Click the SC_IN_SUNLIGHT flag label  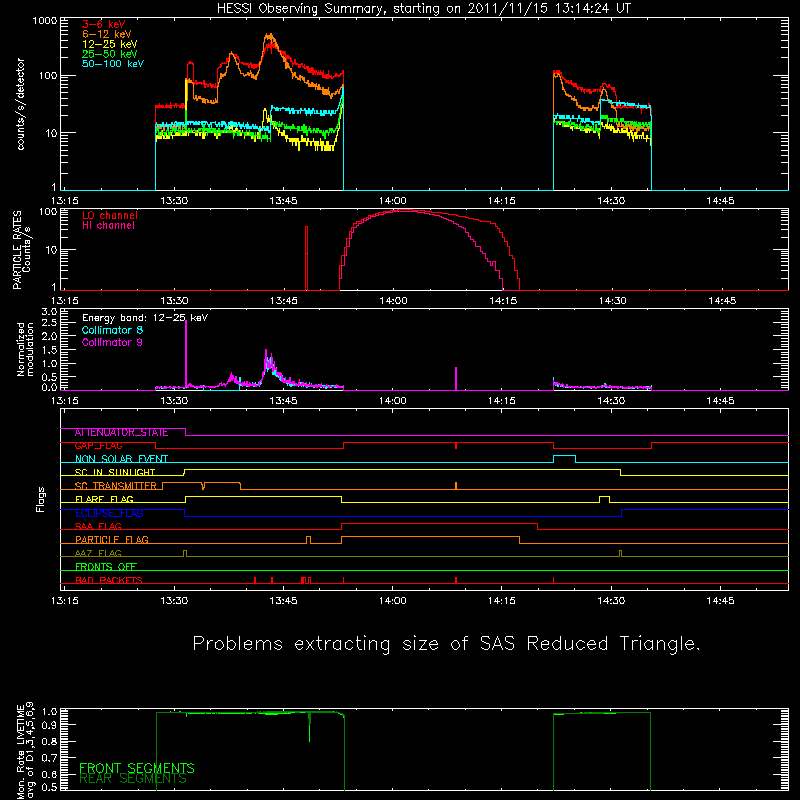point(115,472)
